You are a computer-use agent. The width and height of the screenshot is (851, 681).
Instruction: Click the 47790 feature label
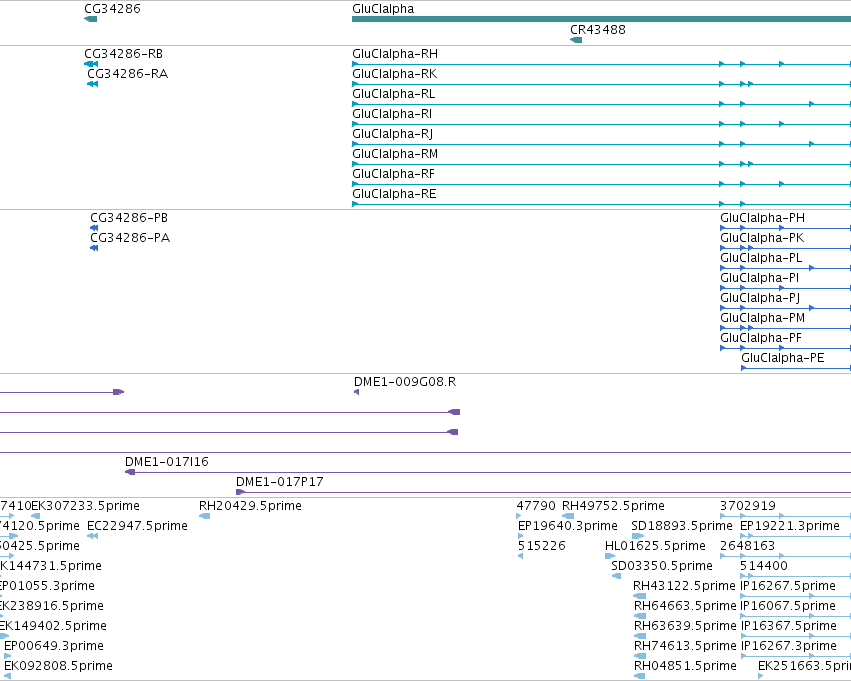536,506
